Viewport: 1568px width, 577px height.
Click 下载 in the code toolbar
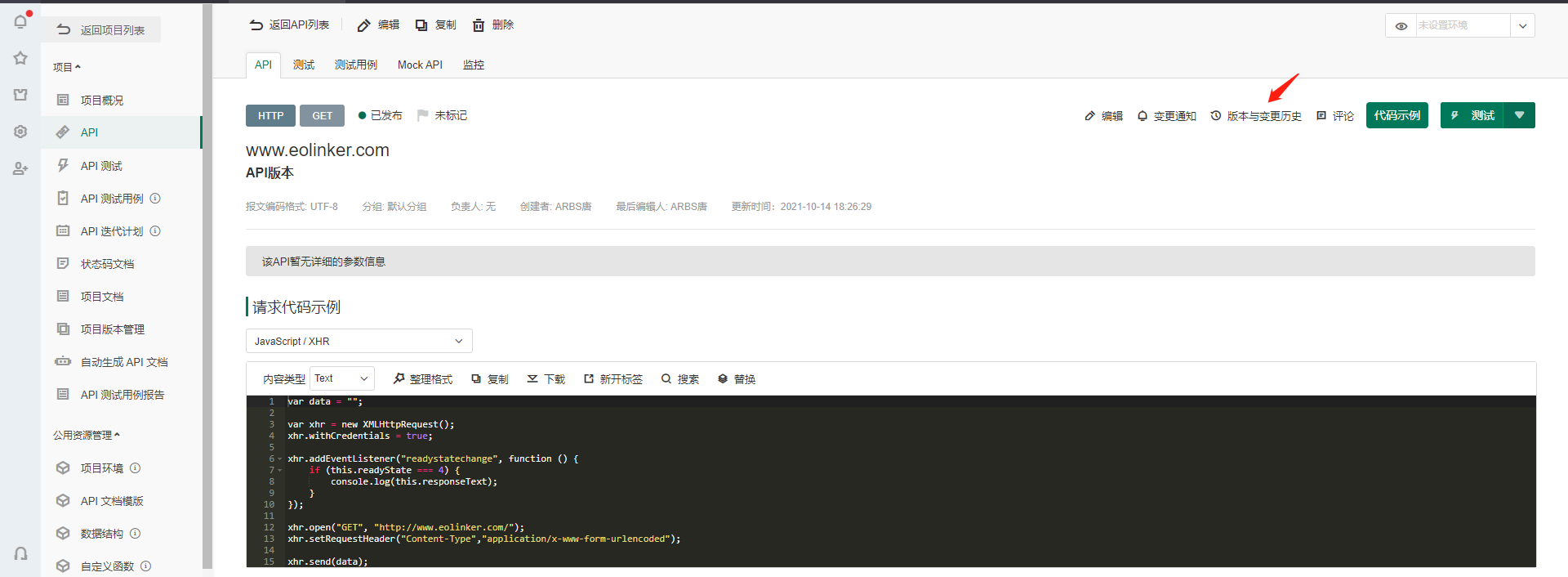pyautogui.click(x=546, y=379)
